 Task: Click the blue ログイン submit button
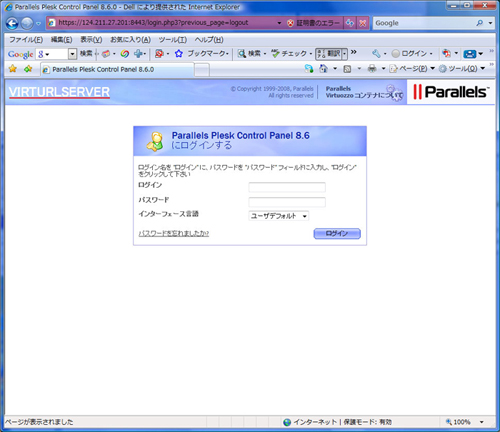(x=337, y=233)
